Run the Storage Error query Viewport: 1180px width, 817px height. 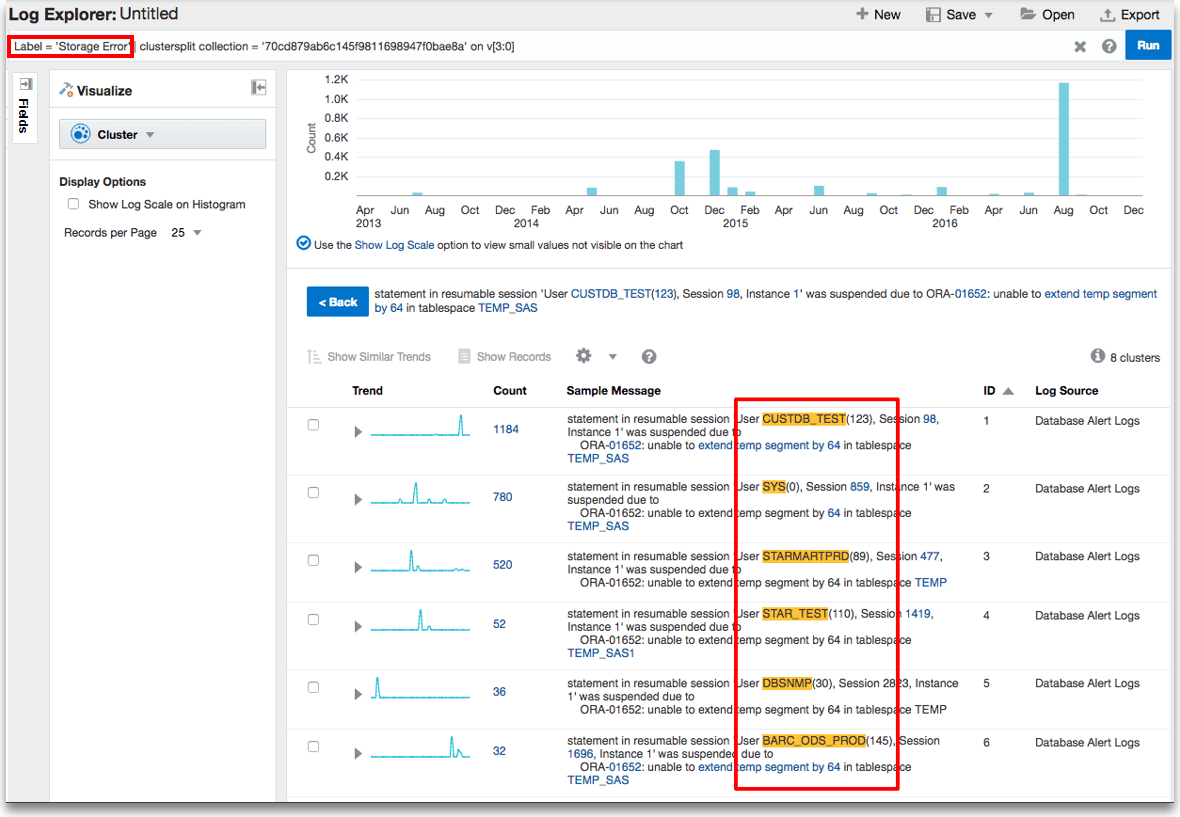1147,45
